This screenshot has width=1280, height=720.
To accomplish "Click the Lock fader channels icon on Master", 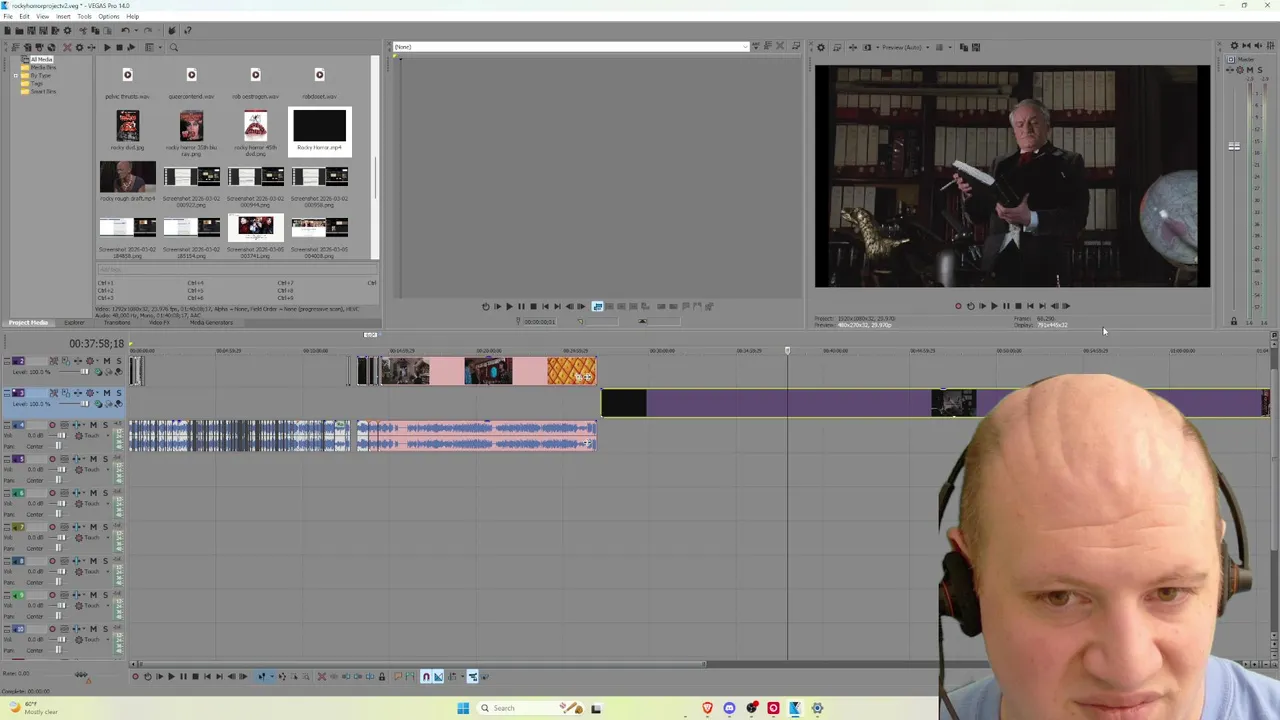I will [x=1233, y=321].
